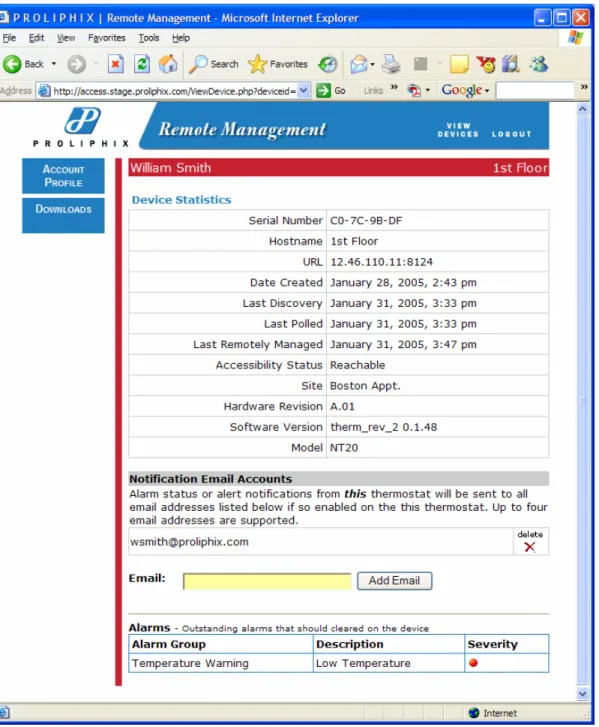Screen dimensions: 599x727
Task: Click the Print icon
Action: (x=391, y=64)
